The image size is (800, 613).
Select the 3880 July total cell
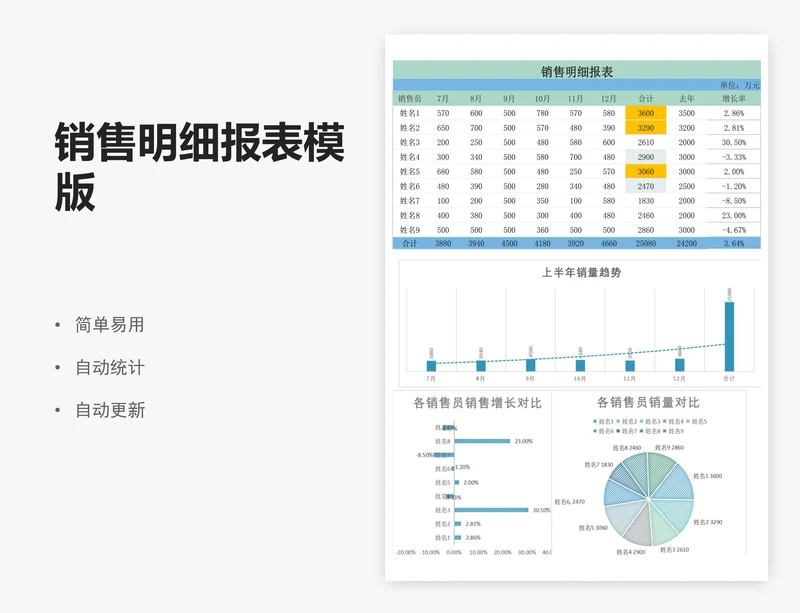coord(443,243)
